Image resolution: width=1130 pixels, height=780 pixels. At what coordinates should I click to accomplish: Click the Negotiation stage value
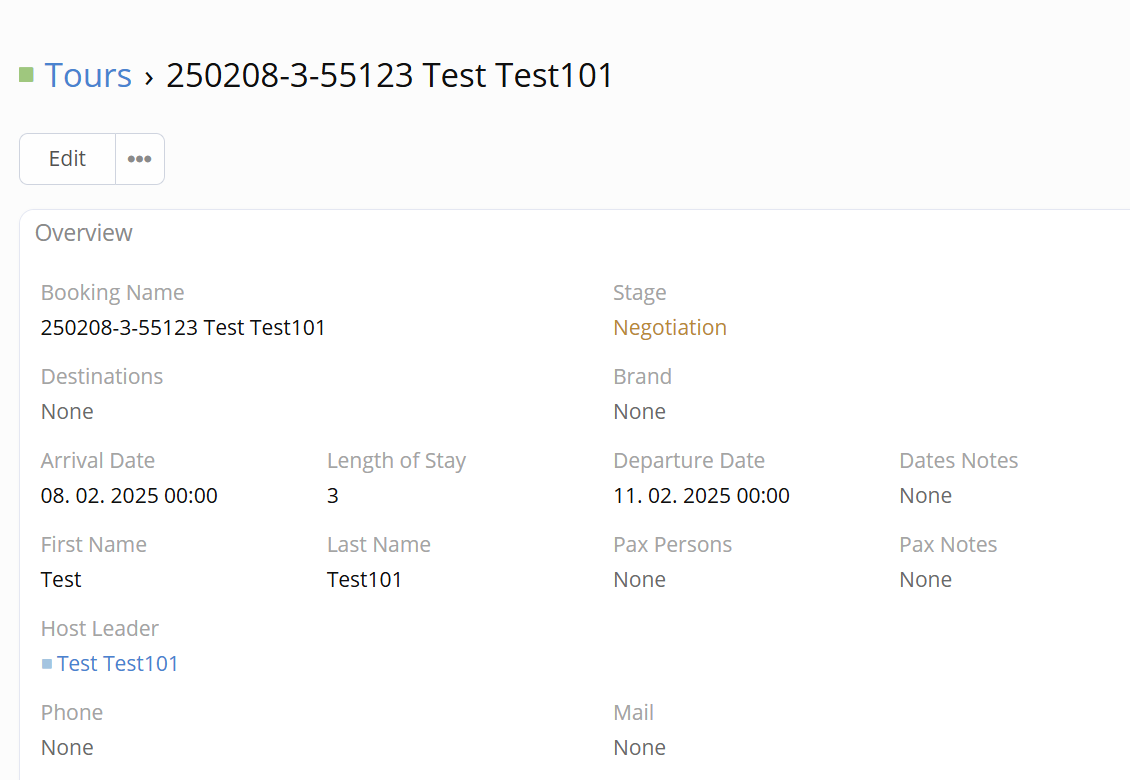coord(670,328)
